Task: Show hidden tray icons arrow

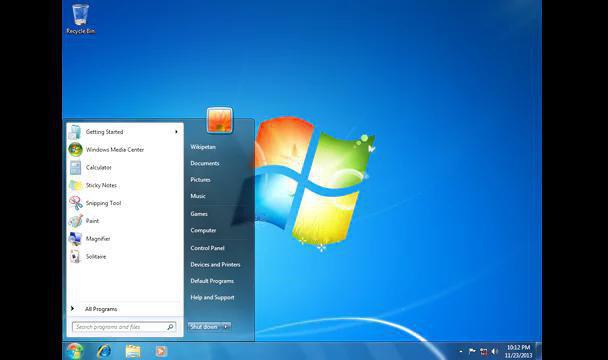Action: click(461, 351)
